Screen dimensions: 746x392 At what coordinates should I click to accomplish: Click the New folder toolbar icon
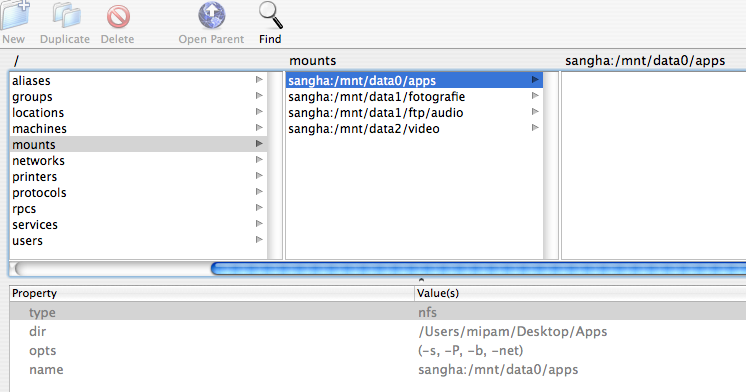14,15
